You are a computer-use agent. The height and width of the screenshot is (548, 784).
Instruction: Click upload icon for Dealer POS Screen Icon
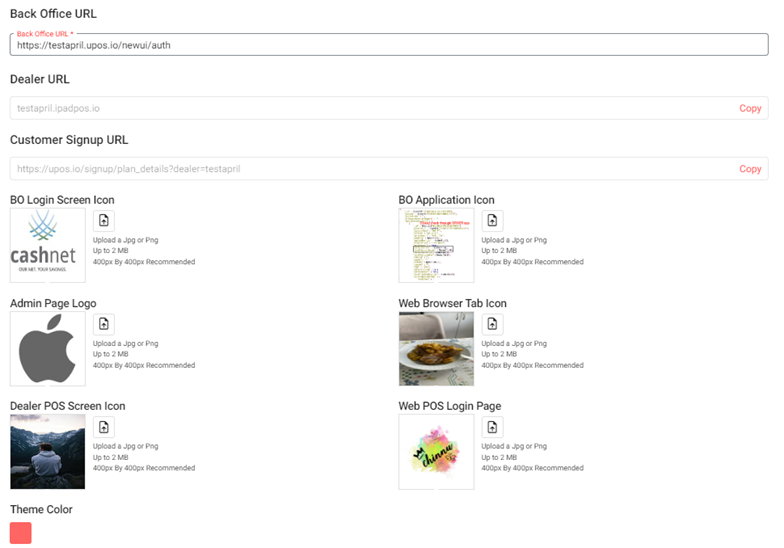(104, 427)
